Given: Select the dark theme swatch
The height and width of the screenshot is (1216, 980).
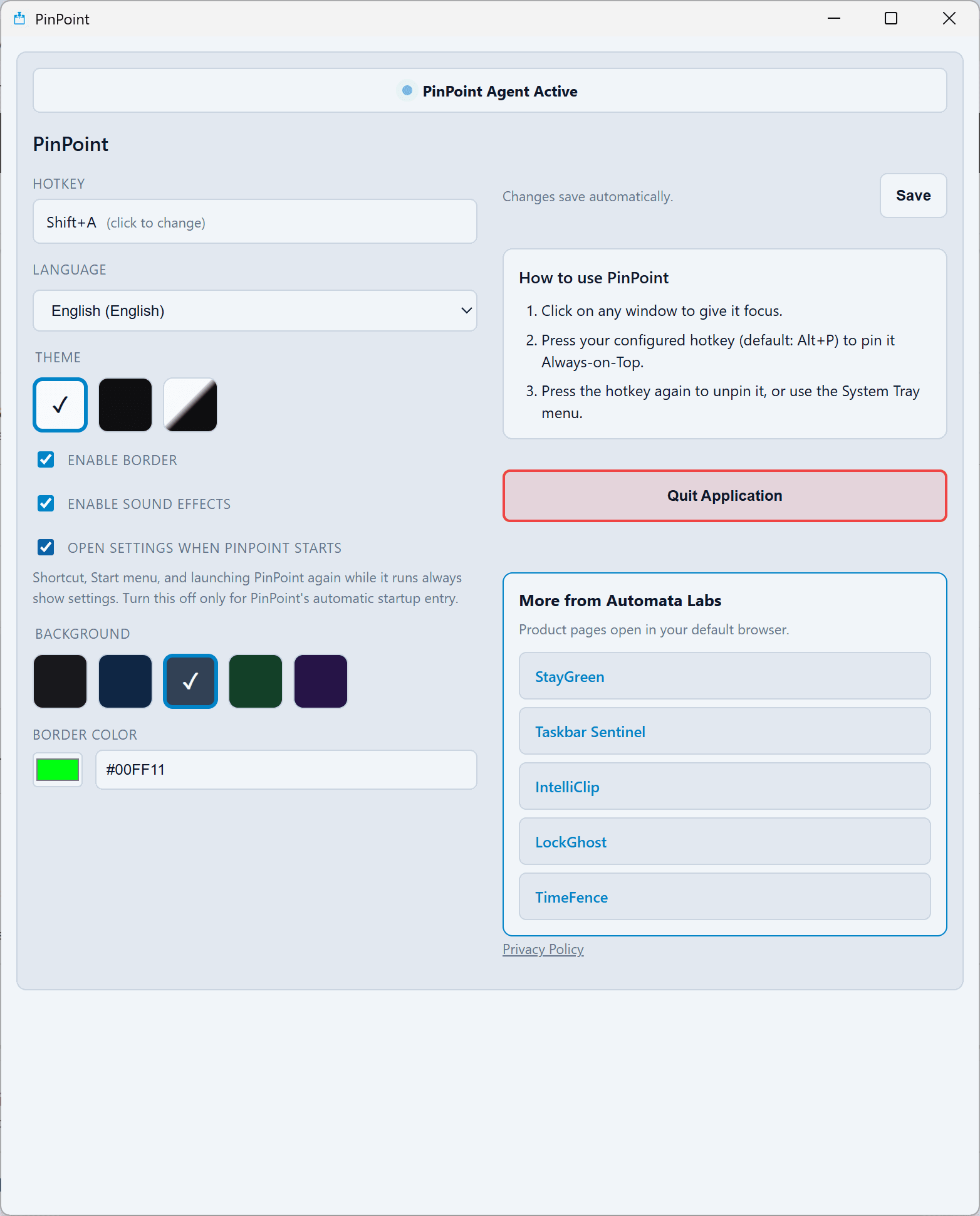Looking at the screenshot, I should pos(125,405).
